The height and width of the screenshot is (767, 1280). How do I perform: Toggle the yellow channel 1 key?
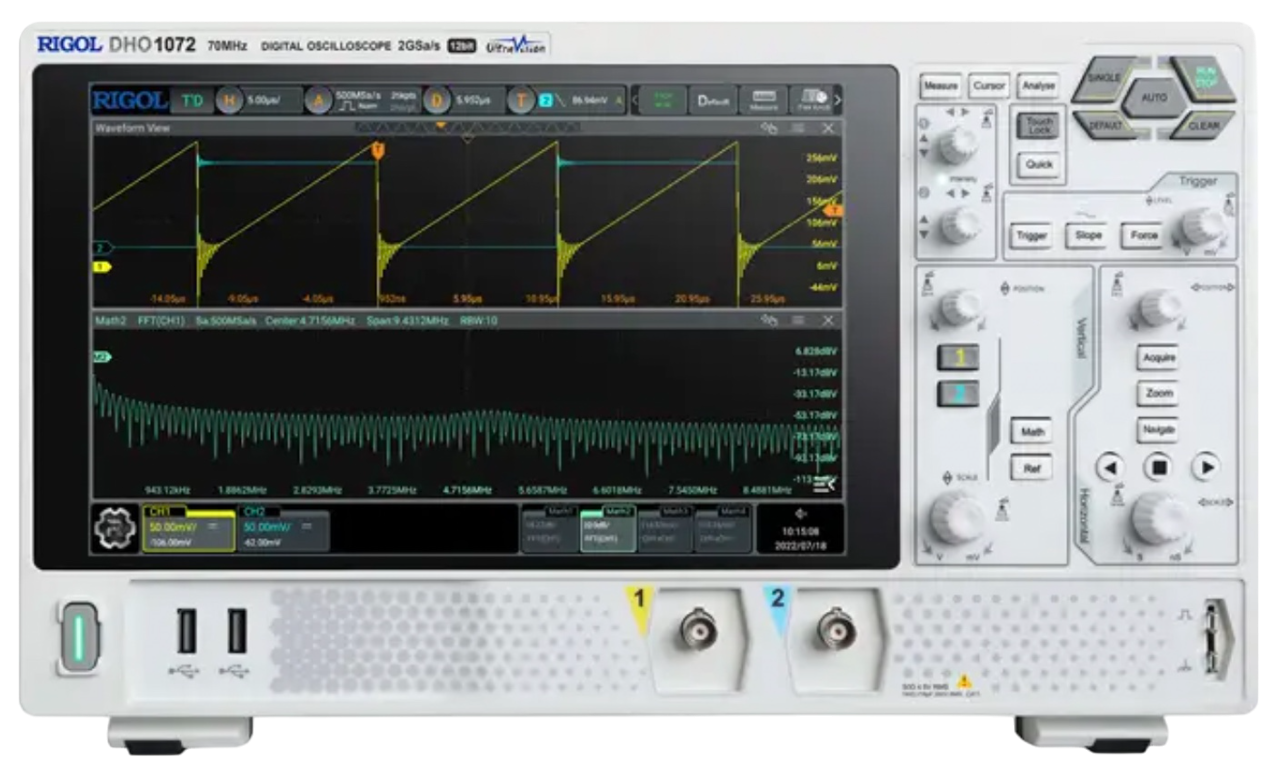tap(958, 357)
